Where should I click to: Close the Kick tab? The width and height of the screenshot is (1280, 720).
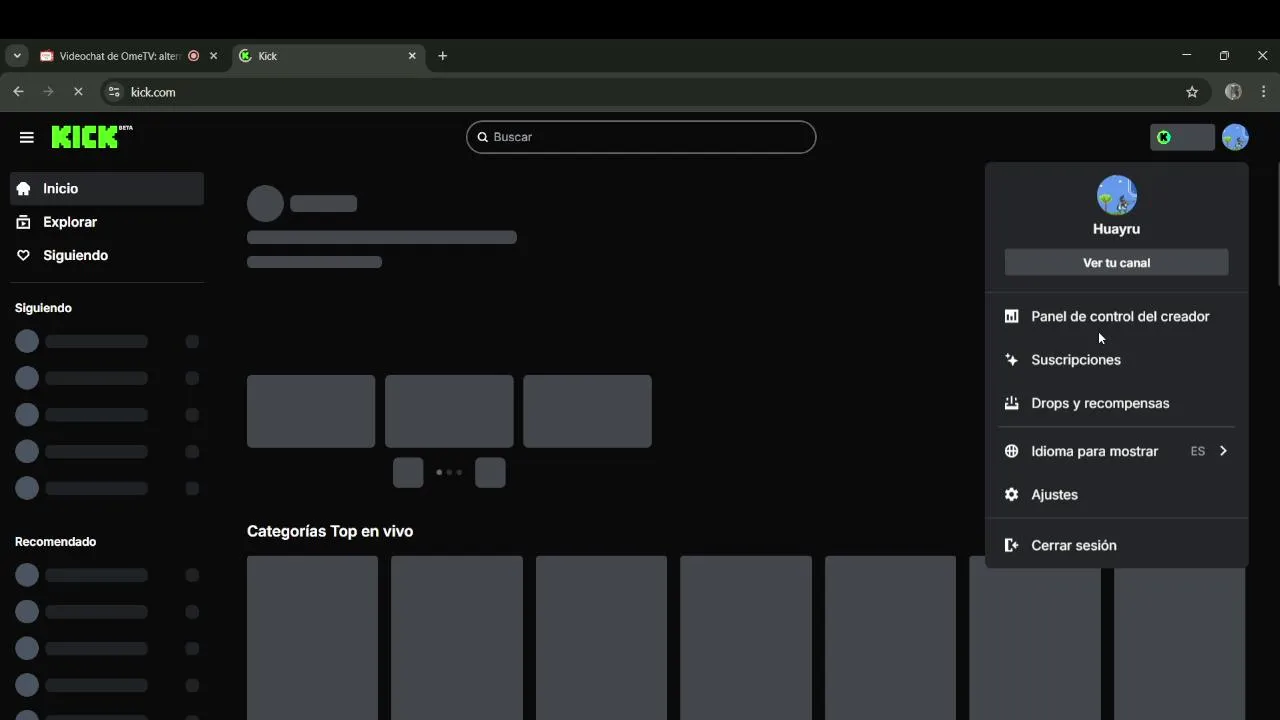click(412, 56)
